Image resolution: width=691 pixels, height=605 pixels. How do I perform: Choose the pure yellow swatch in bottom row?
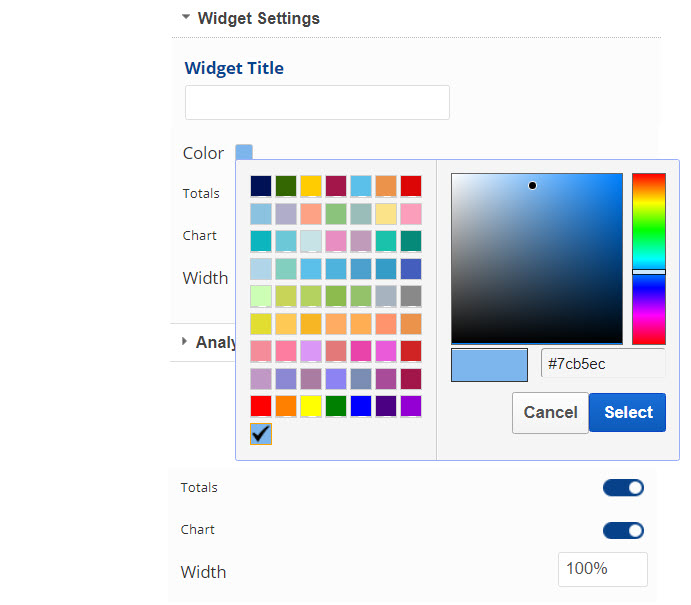(x=311, y=406)
